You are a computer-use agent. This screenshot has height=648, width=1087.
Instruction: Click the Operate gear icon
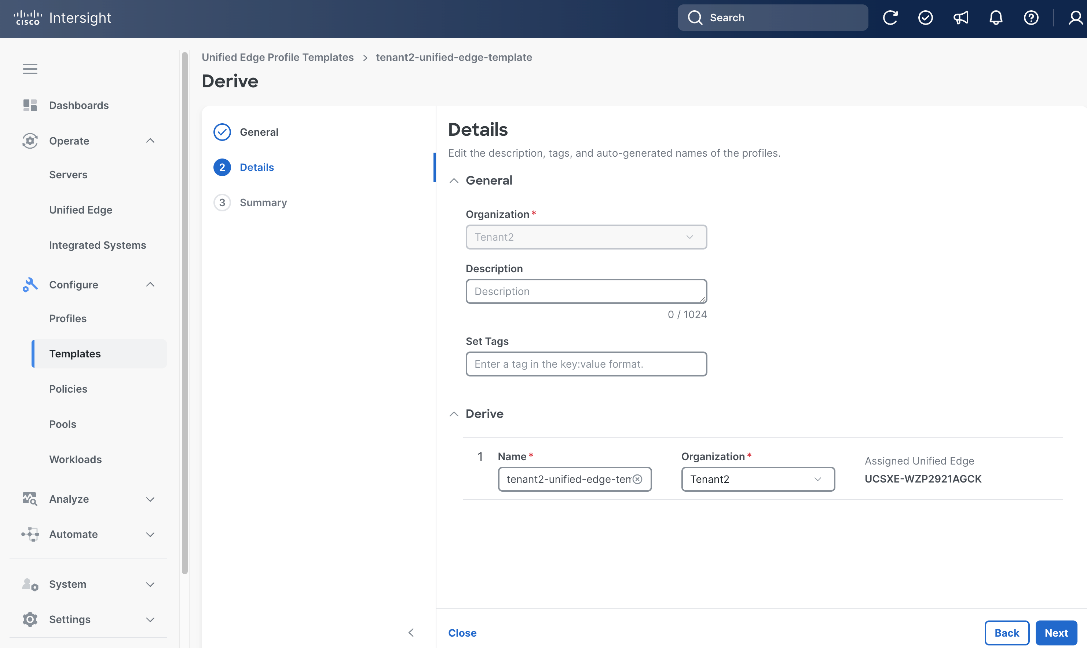pyautogui.click(x=30, y=141)
